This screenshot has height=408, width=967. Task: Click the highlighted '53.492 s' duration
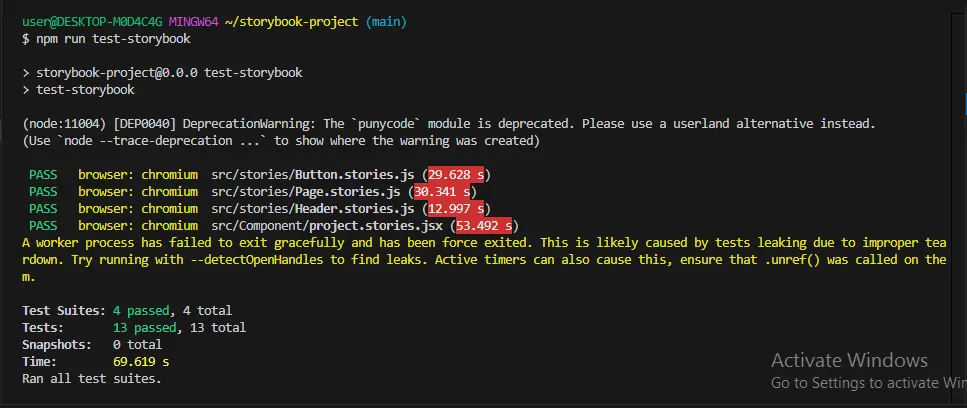pyautogui.click(x=484, y=226)
